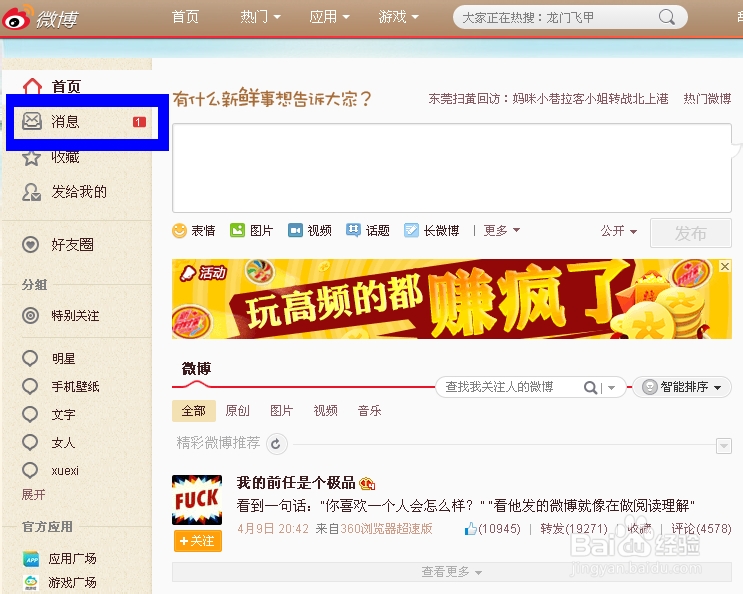Viewport: 743px width, 594px height.
Task: Select the 视频 feed filter tab
Action: pyautogui.click(x=326, y=411)
